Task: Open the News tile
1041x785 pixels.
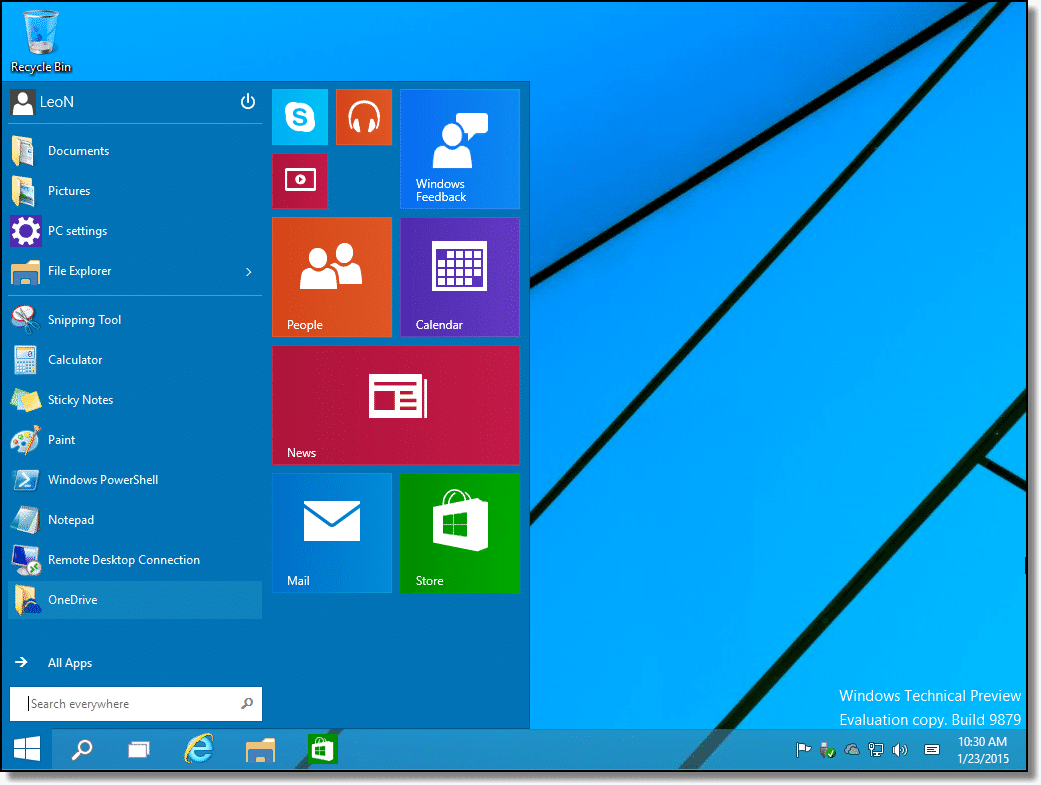Action: tap(395, 405)
